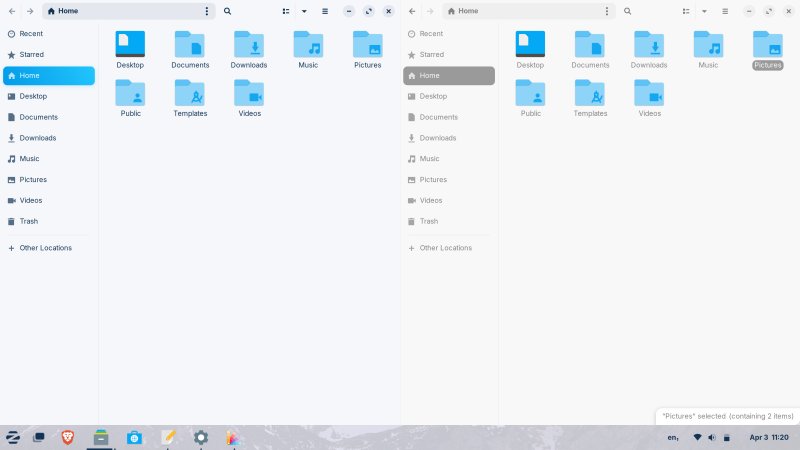Toggle list view in the right window
800x450 pixels.
(x=686, y=11)
